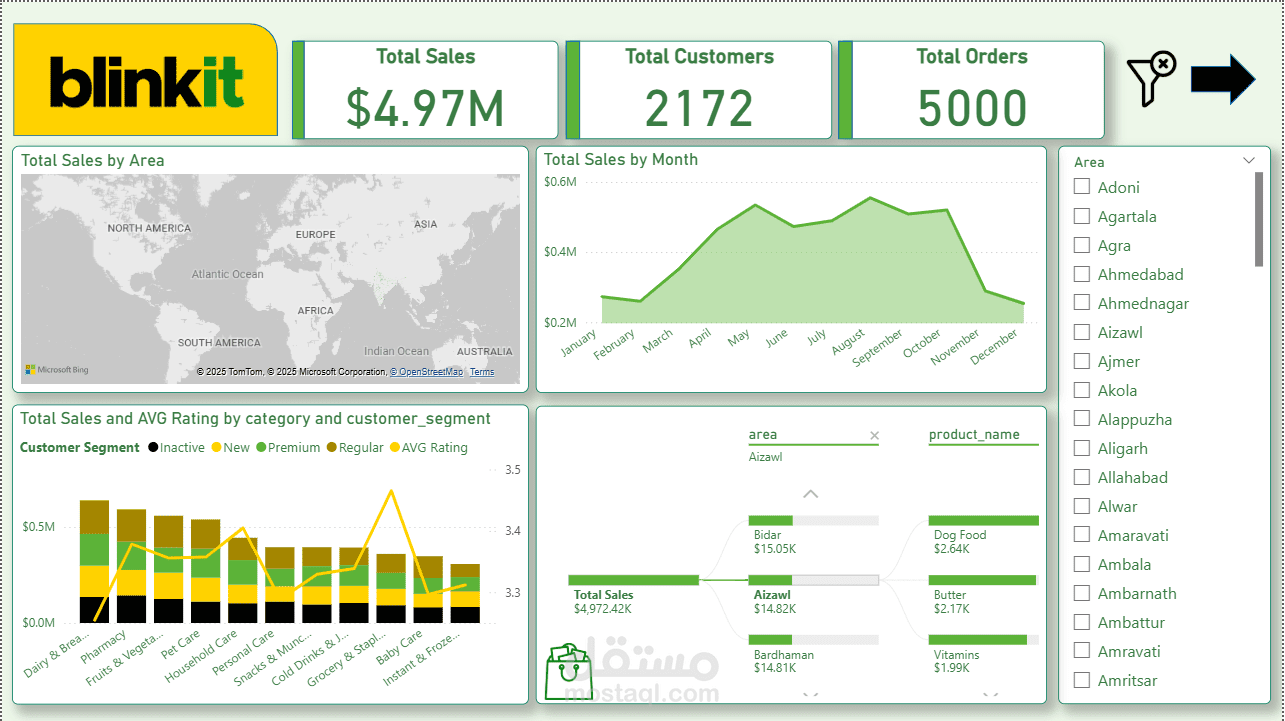Click the product_name column header

974,435
